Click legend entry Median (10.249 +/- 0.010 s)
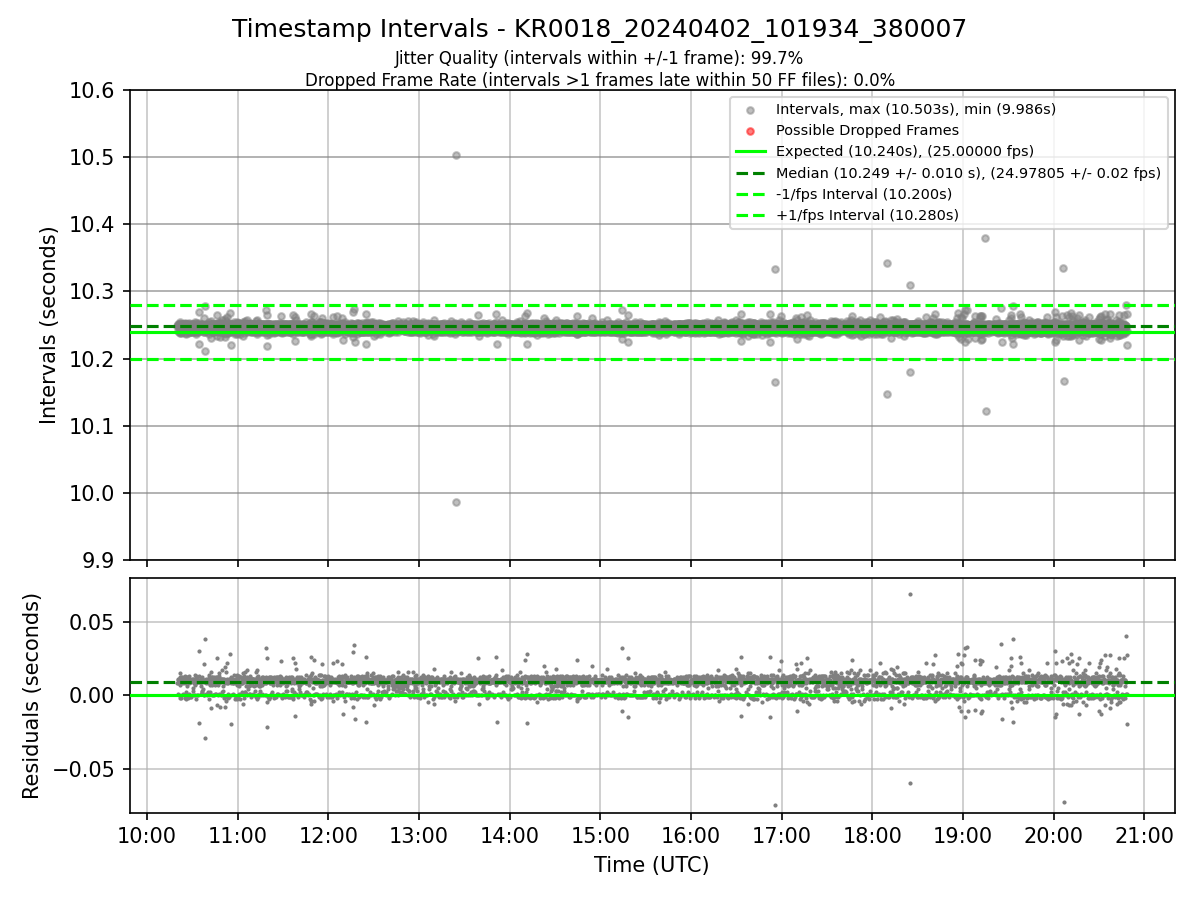 coord(968,172)
